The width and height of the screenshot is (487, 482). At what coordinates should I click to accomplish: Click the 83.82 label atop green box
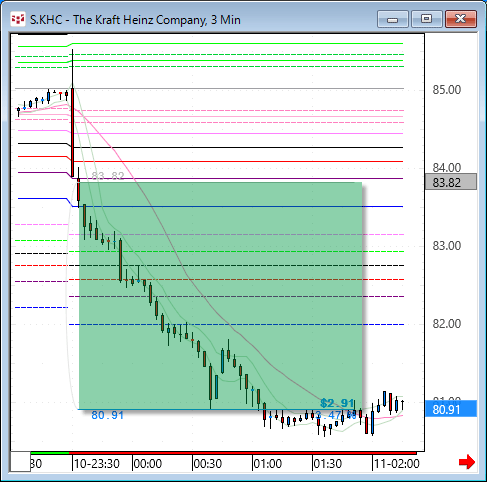coord(108,176)
